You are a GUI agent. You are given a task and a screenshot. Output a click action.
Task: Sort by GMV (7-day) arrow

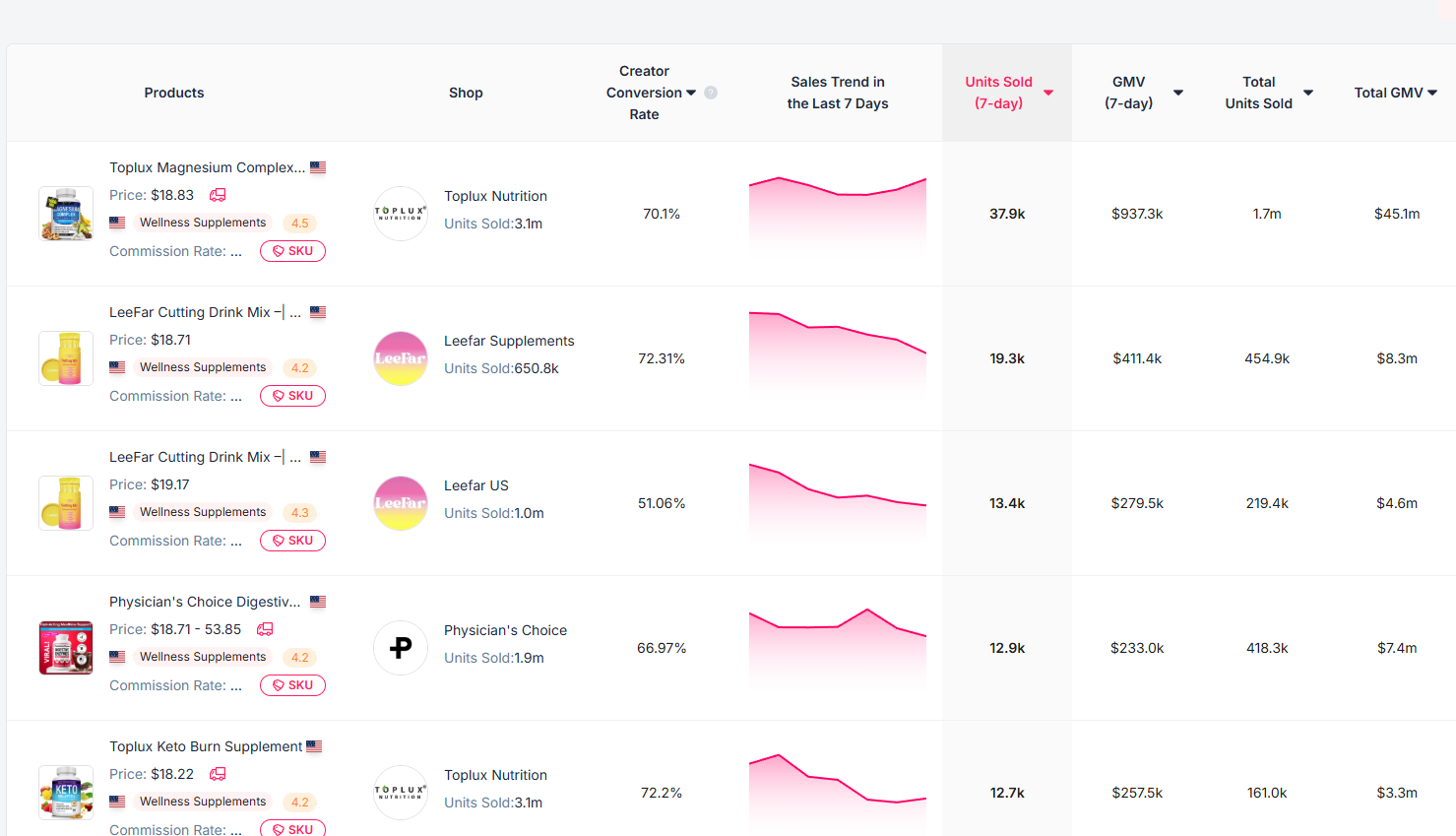pos(1178,93)
